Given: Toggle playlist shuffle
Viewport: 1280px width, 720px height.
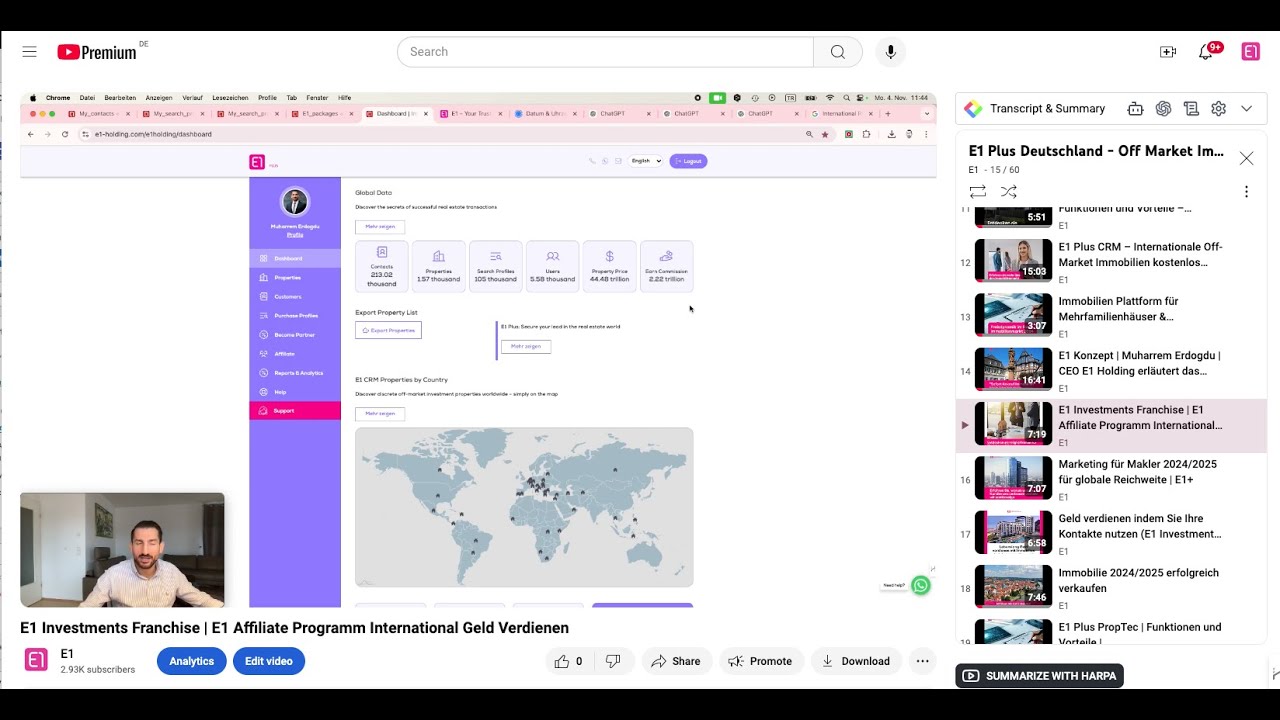Looking at the screenshot, I should [1008, 191].
